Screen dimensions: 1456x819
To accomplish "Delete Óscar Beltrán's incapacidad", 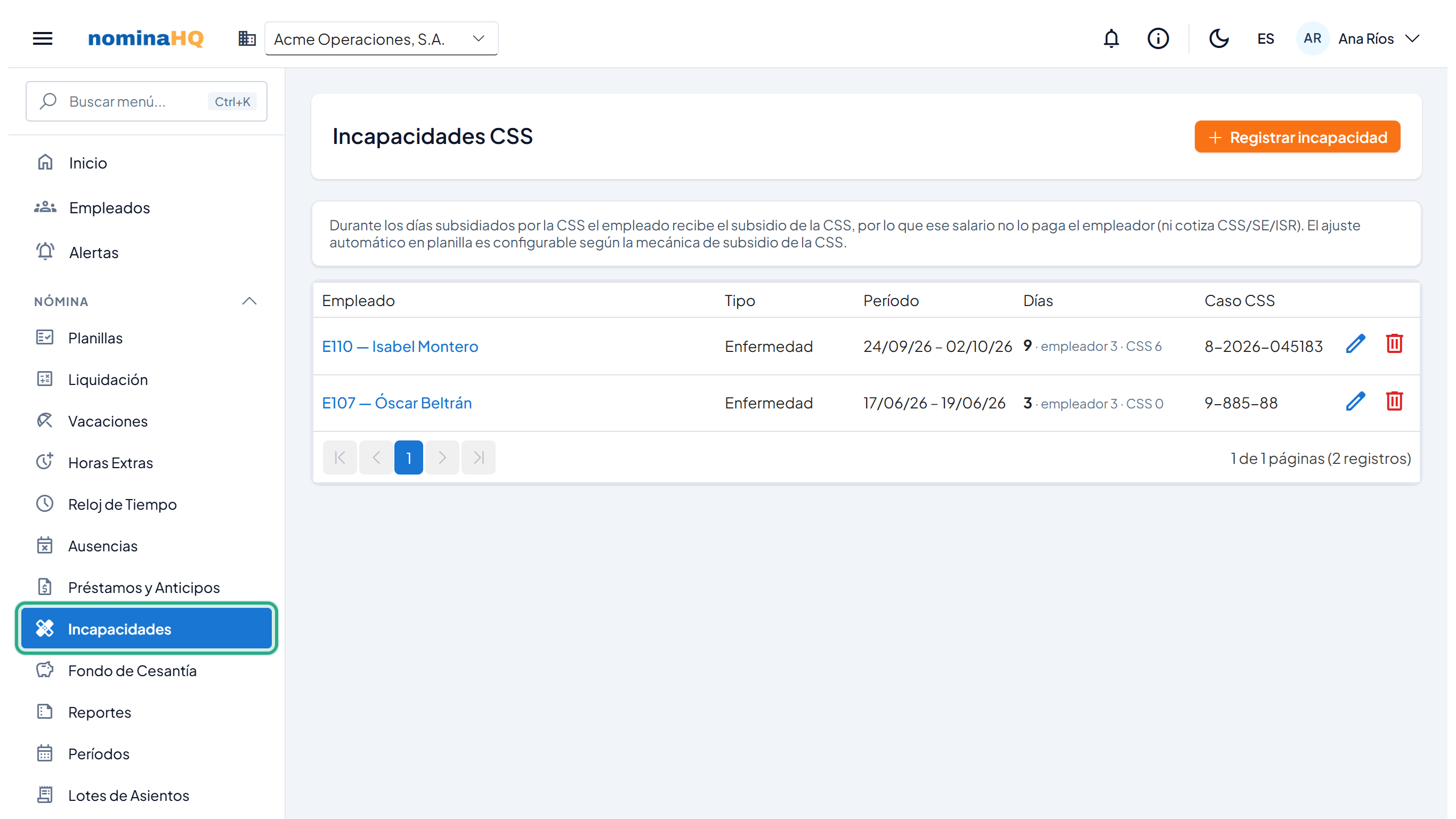I will pyautogui.click(x=1394, y=402).
